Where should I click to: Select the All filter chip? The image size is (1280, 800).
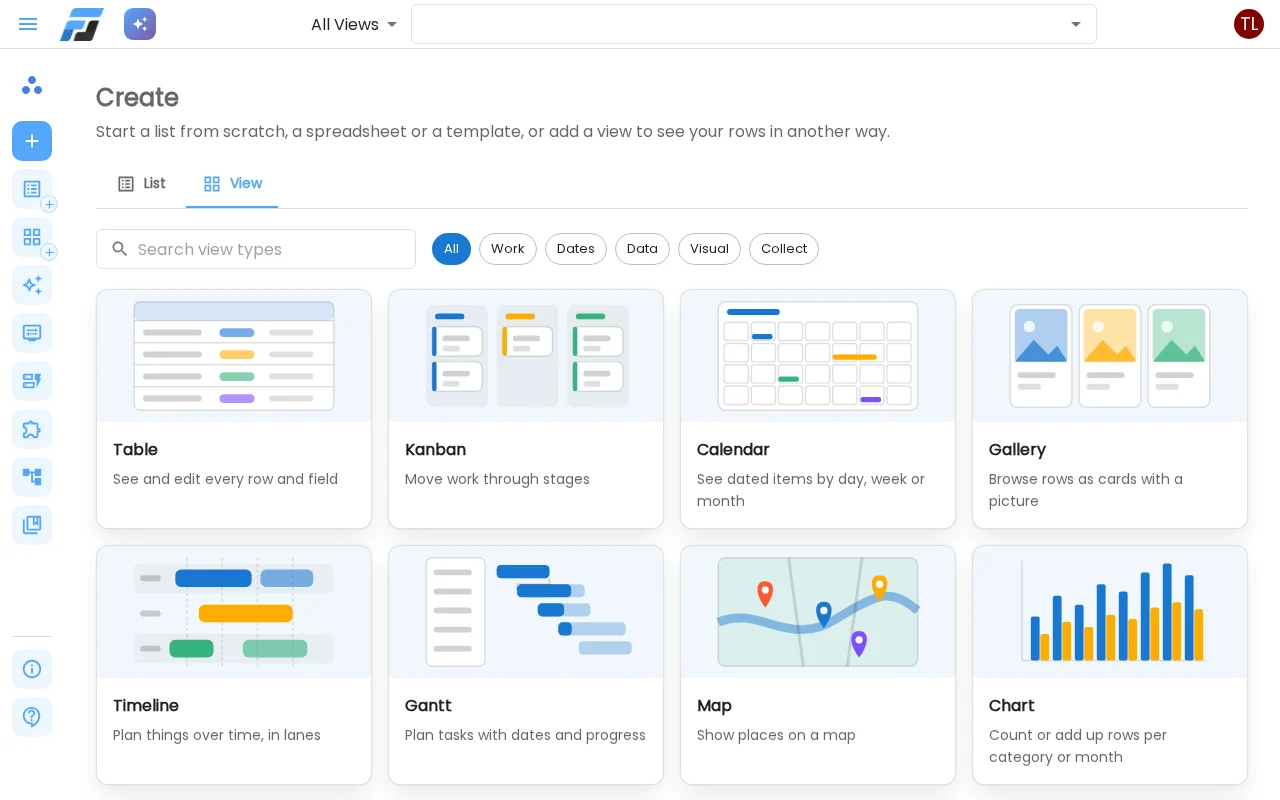click(451, 249)
